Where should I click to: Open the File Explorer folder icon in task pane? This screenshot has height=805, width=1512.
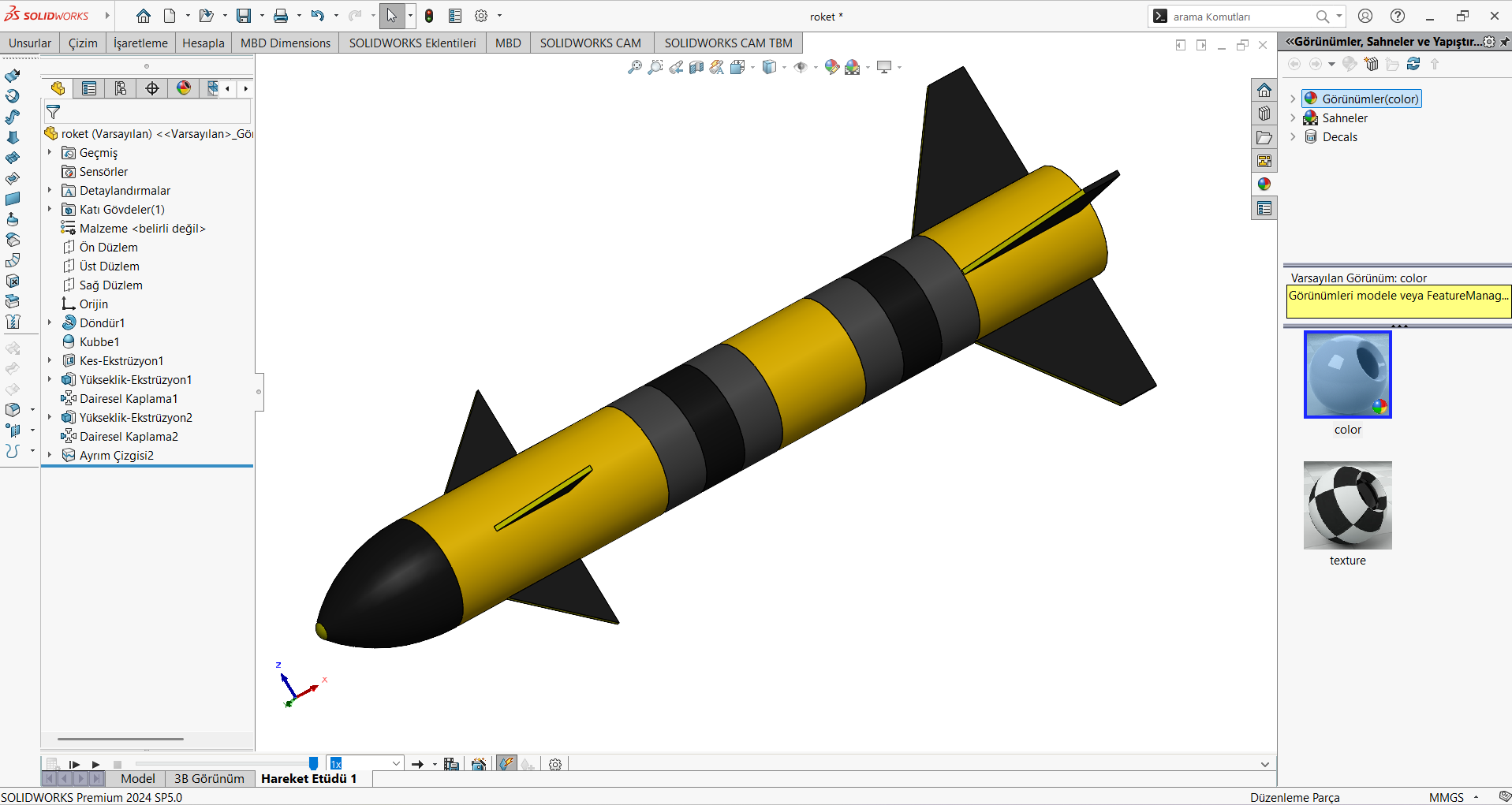(1264, 137)
